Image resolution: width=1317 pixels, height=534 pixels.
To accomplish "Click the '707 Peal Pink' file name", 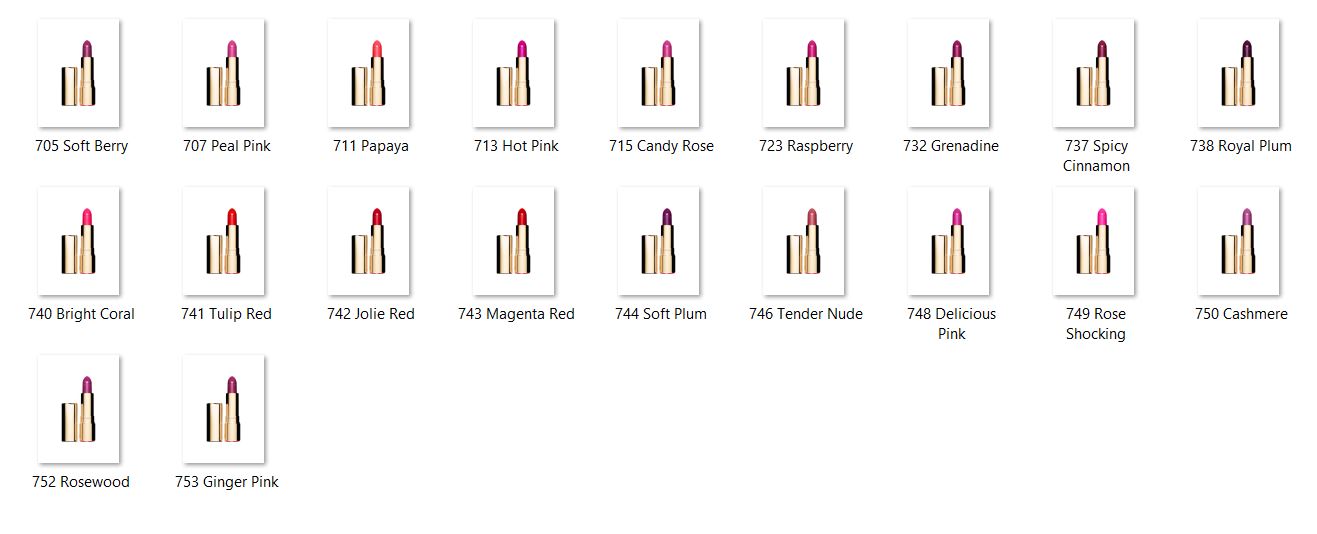I will click(x=226, y=146).
